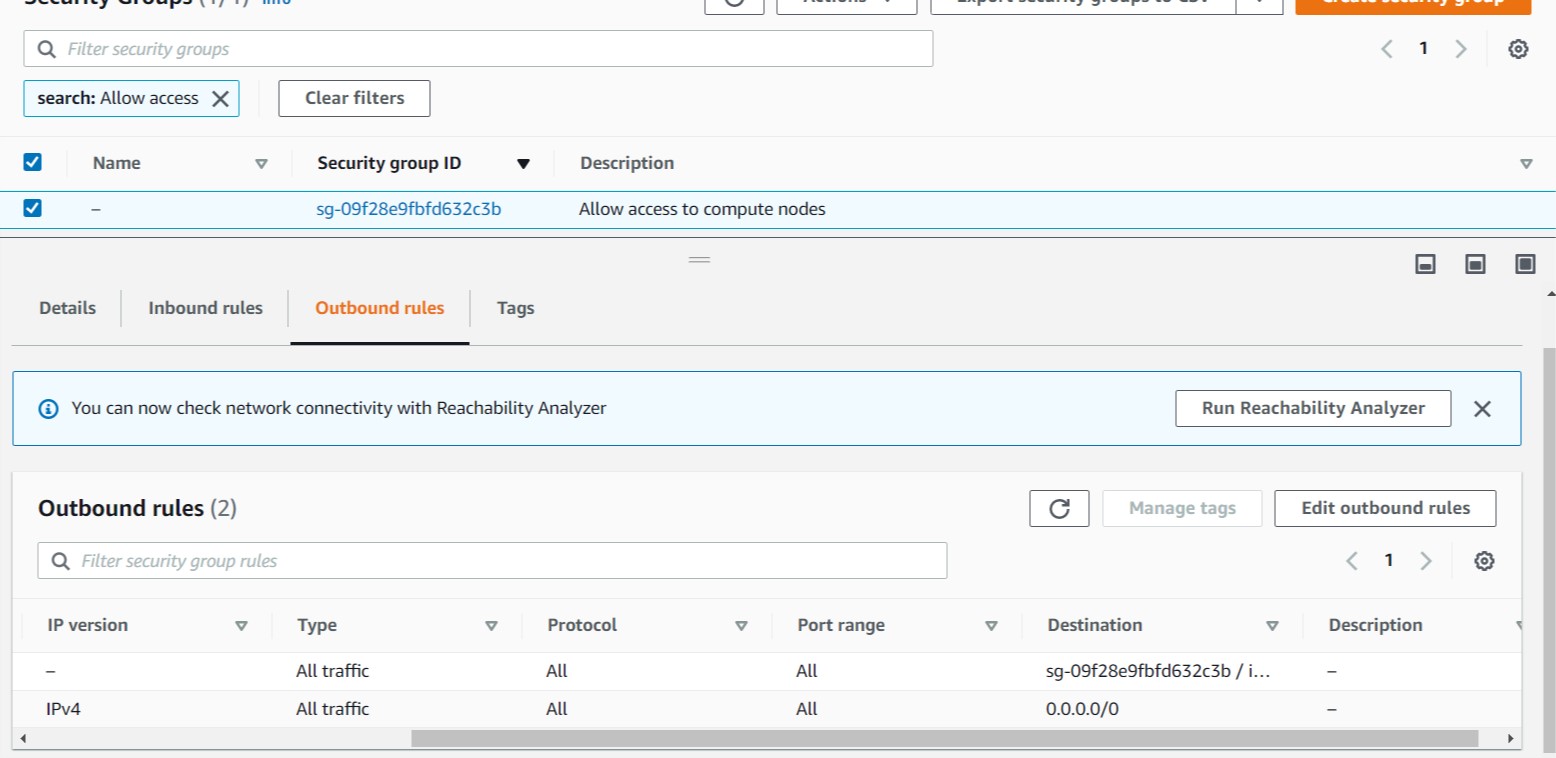The width and height of the screenshot is (1556, 758).
Task: Collapse detail panel with the minimized layout icon
Action: coord(1425,264)
